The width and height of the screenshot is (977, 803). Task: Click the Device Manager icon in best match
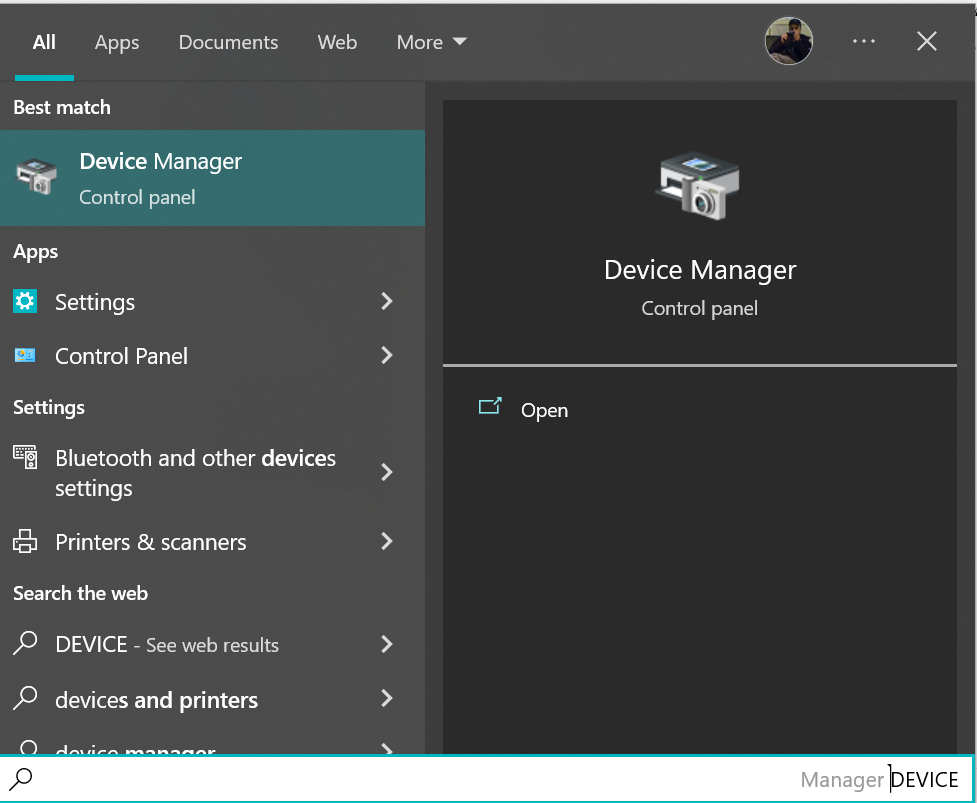tap(36, 177)
